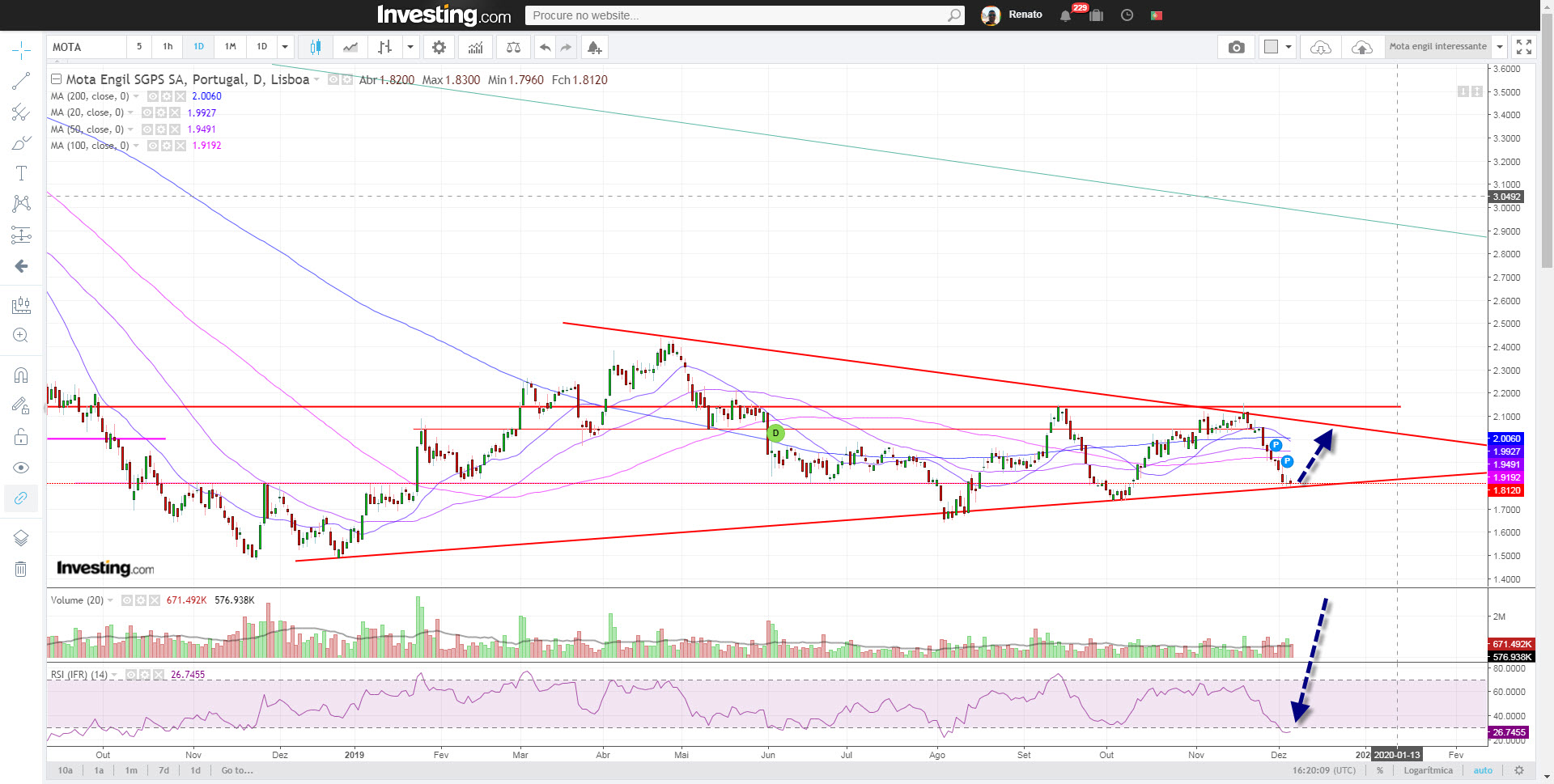Screen dimensions: 1554x784
Task: Expand the RSI (IFR) dropdown arrow
Action: pyautogui.click(x=114, y=675)
